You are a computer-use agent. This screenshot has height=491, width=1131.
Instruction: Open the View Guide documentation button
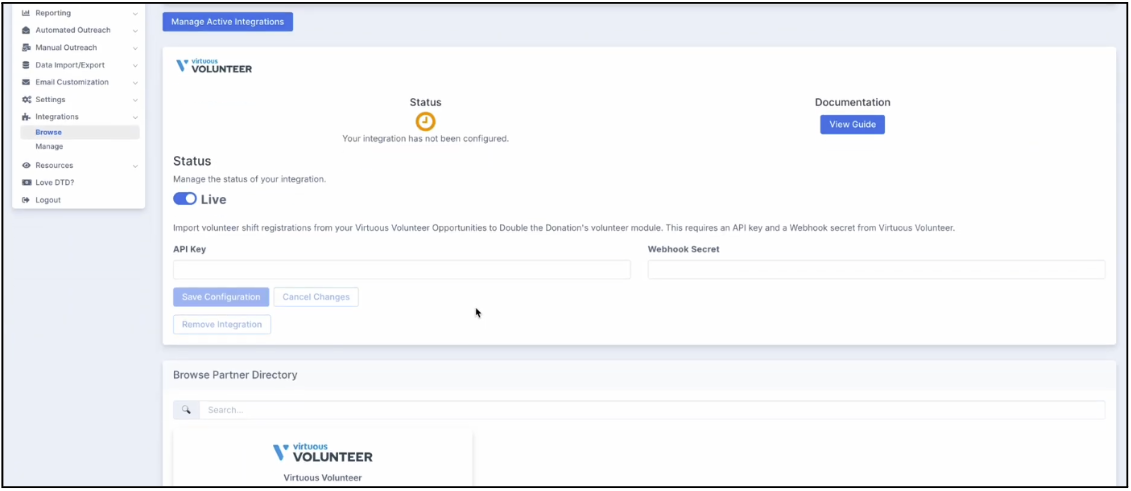852,124
